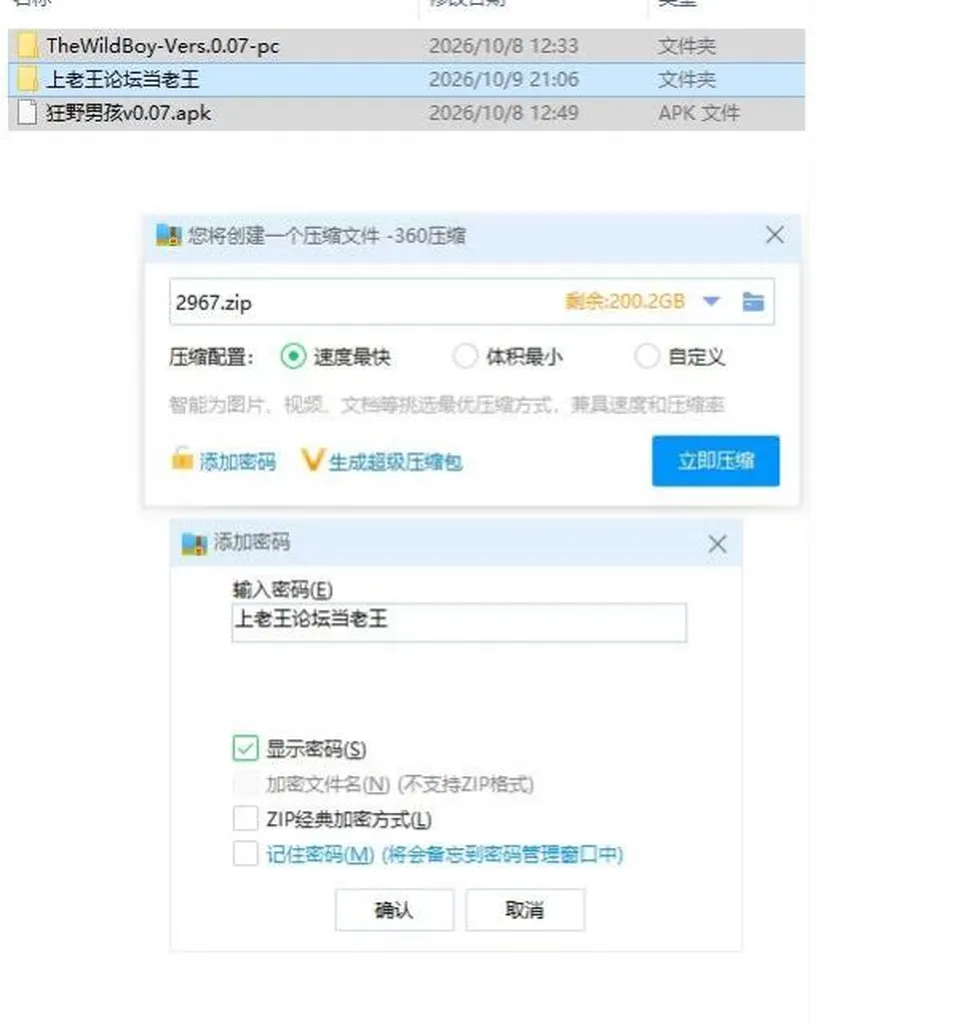Click the lock icon next to 添加密码
The height and width of the screenshot is (1024, 960).
[182, 459]
